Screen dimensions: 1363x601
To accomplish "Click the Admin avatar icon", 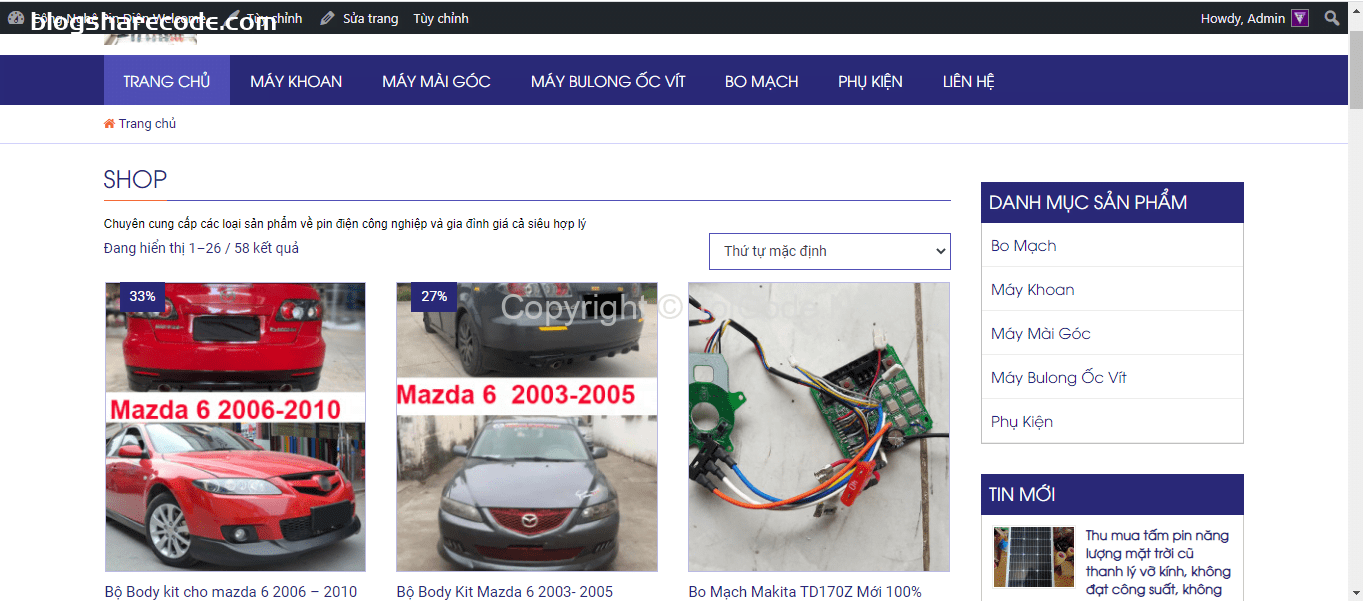I will coord(1300,18).
